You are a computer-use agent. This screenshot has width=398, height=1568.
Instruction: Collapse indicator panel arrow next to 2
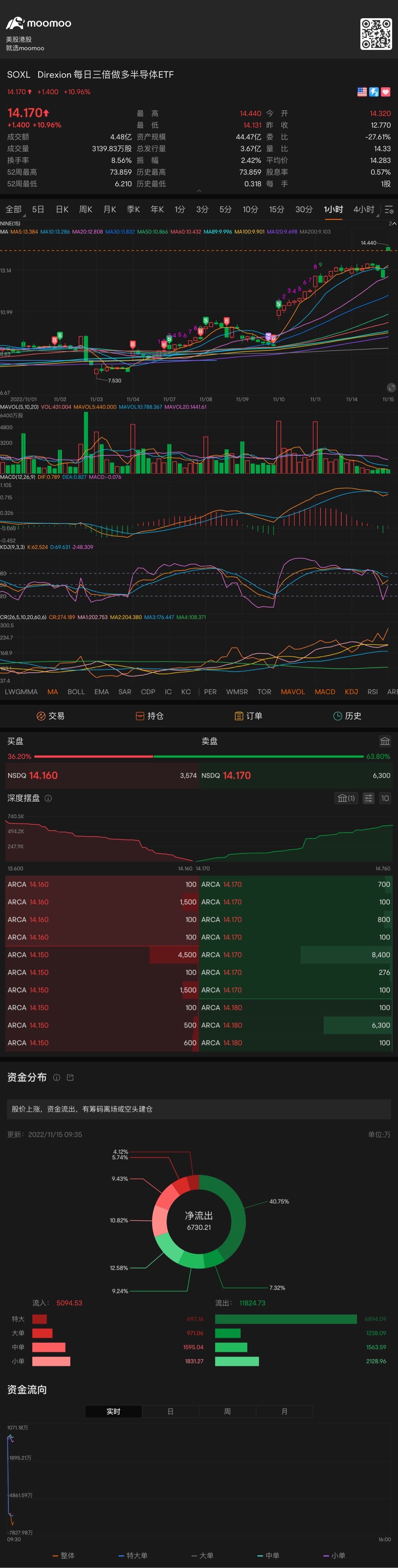click(394, 223)
